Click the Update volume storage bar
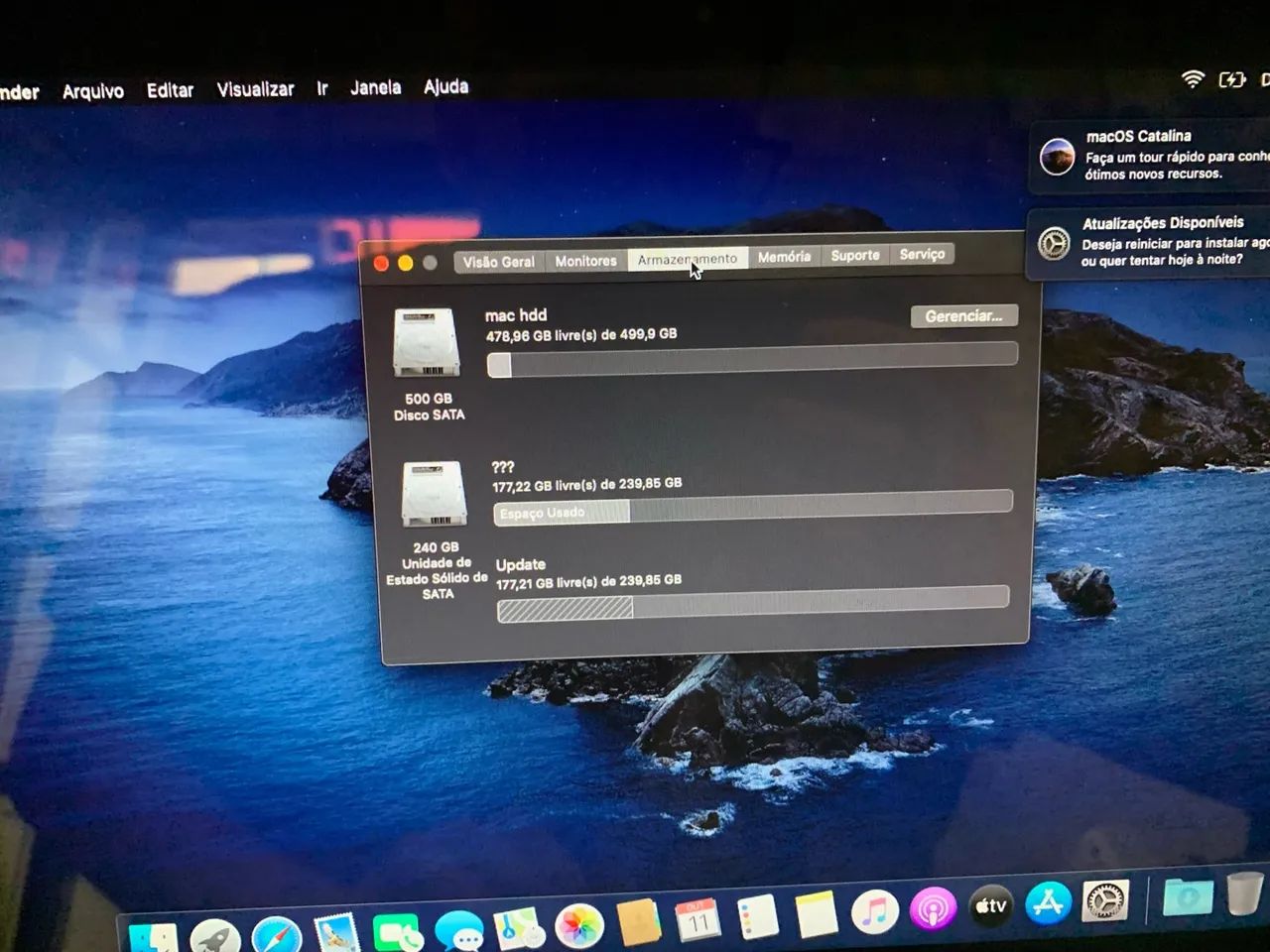 click(x=753, y=603)
